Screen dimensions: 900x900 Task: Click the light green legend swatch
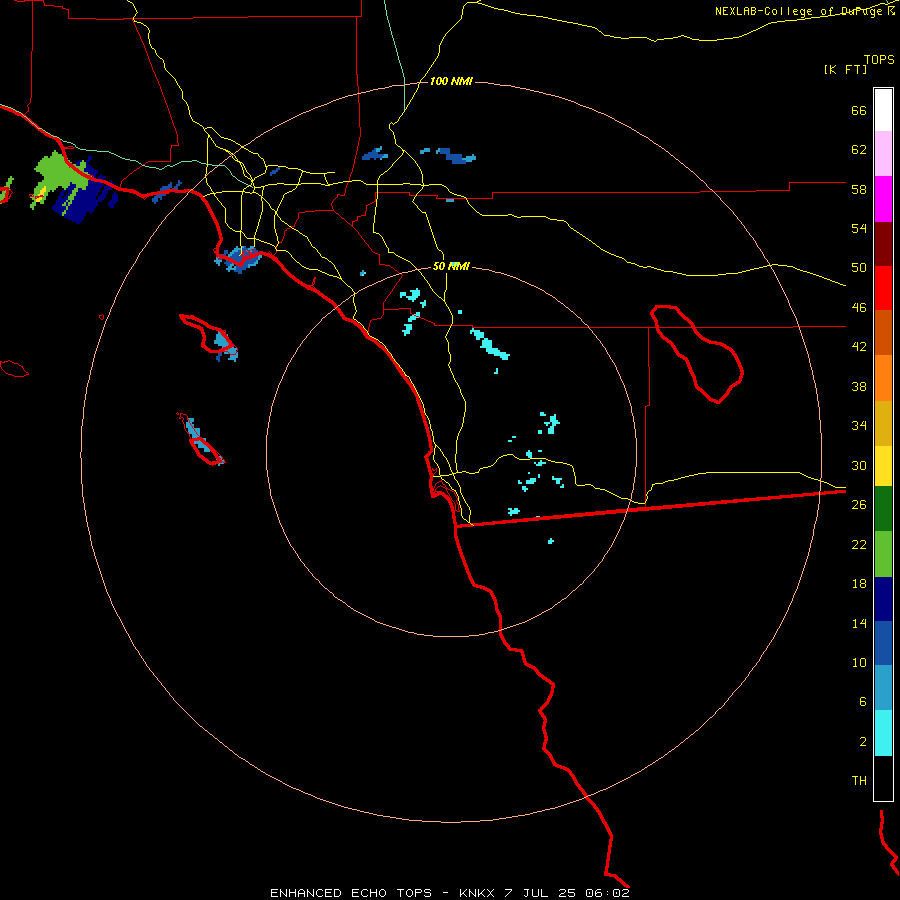click(x=883, y=554)
